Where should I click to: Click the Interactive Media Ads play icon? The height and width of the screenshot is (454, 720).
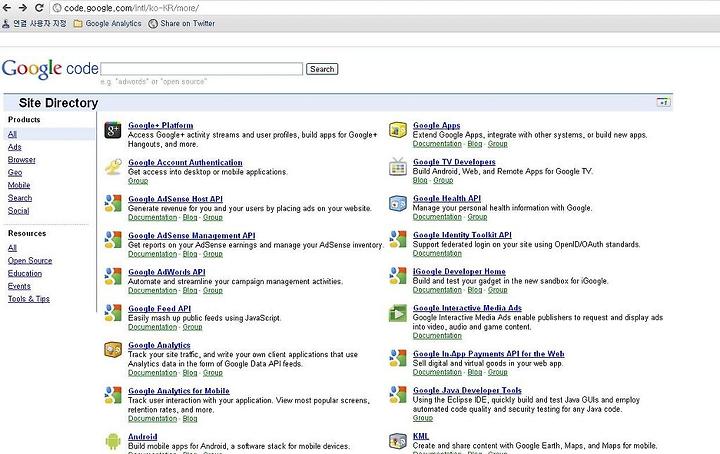(x=398, y=313)
